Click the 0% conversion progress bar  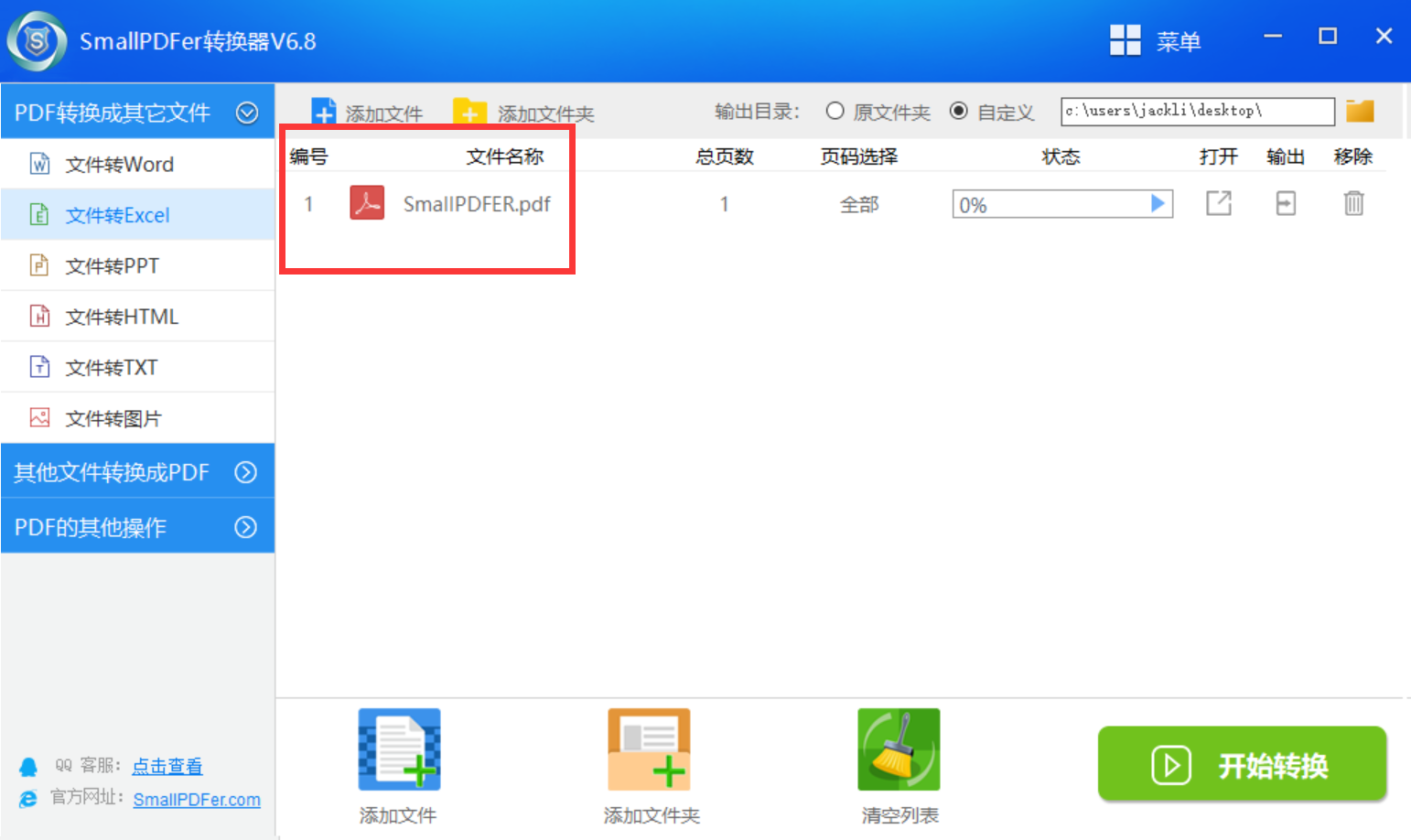(1062, 204)
